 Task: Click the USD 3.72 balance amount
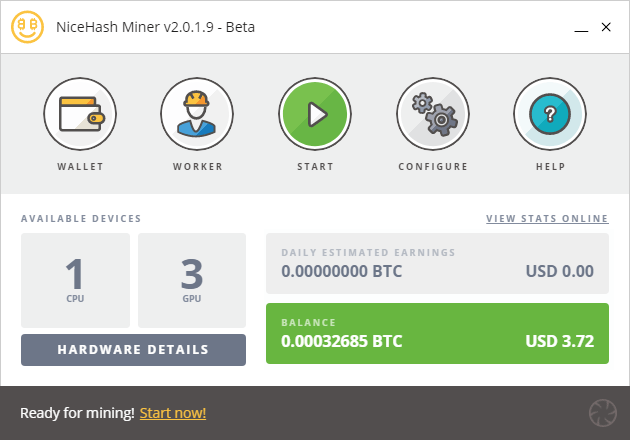[x=560, y=341]
